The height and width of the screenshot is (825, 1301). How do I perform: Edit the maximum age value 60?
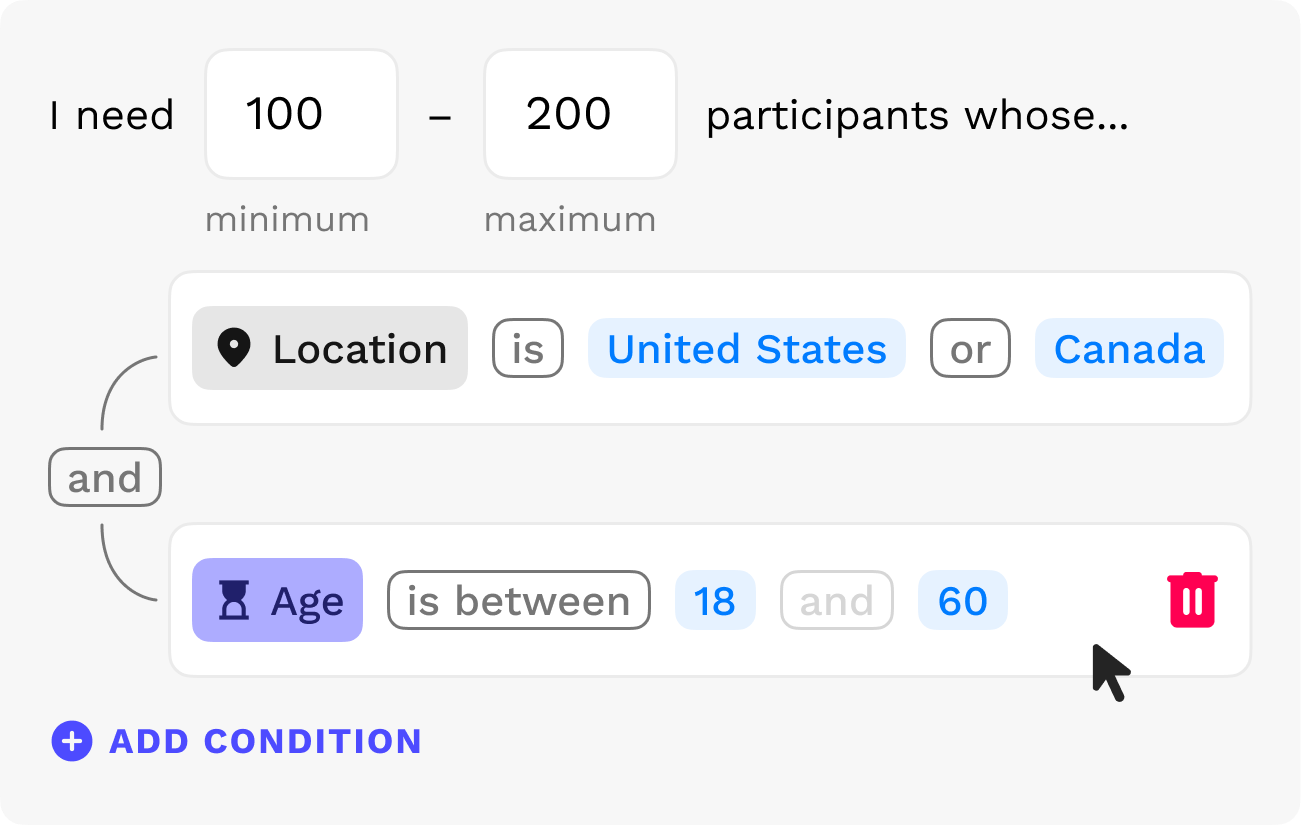pos(963,600)
